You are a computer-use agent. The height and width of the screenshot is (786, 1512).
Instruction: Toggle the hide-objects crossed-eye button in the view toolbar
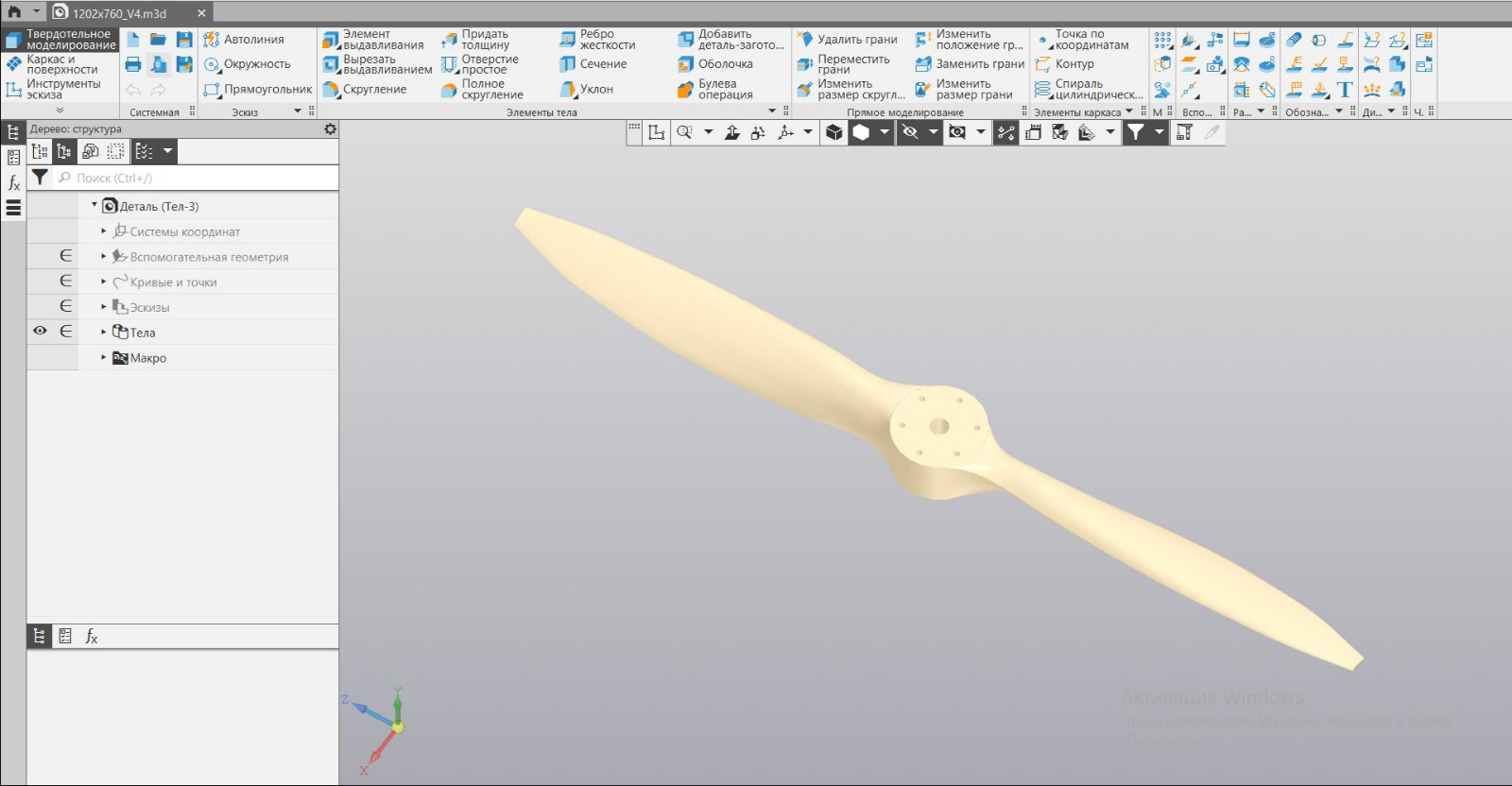[910, 133]
